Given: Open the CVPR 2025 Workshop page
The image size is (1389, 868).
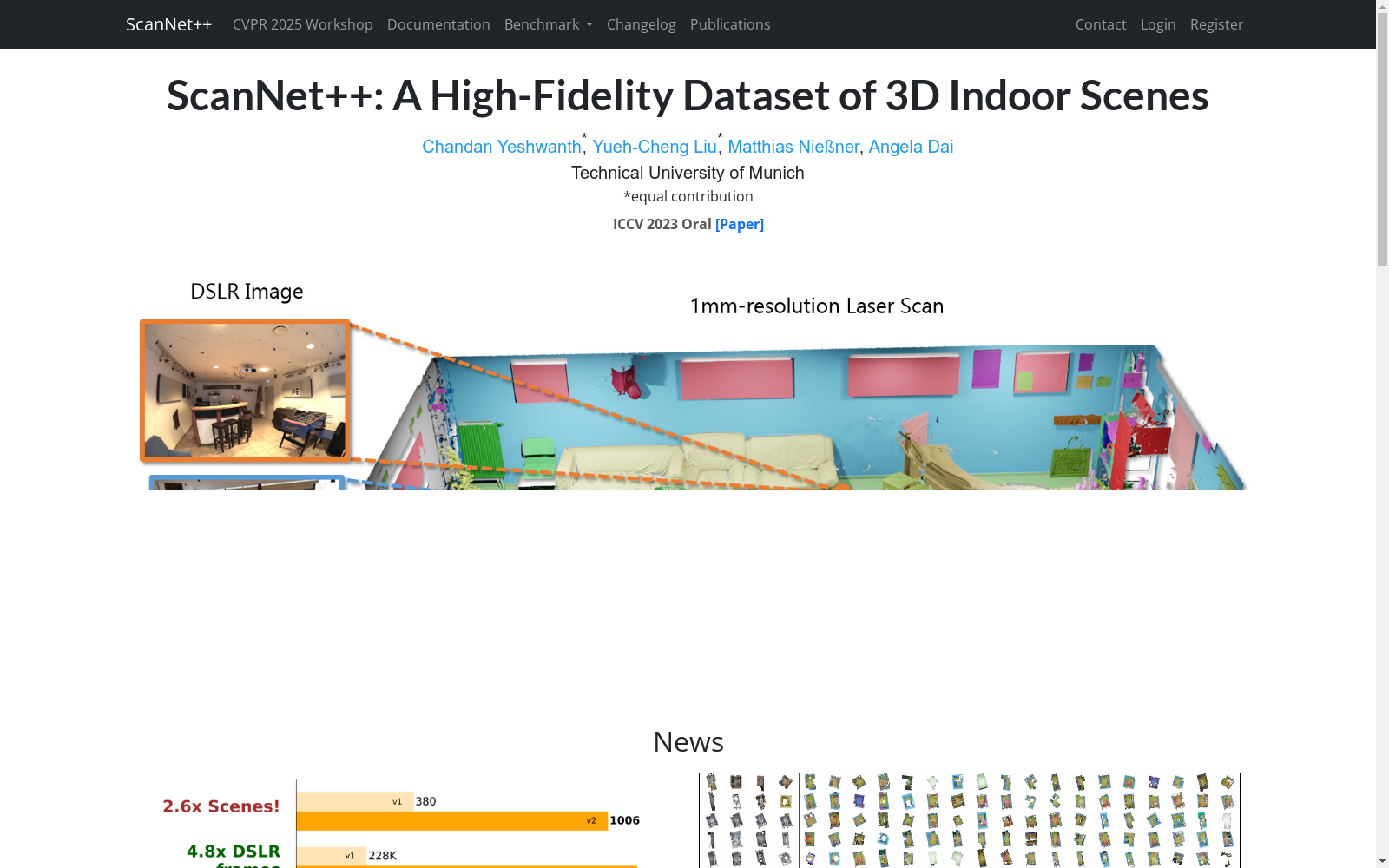Looking at the screenshot, I should 302,24.
